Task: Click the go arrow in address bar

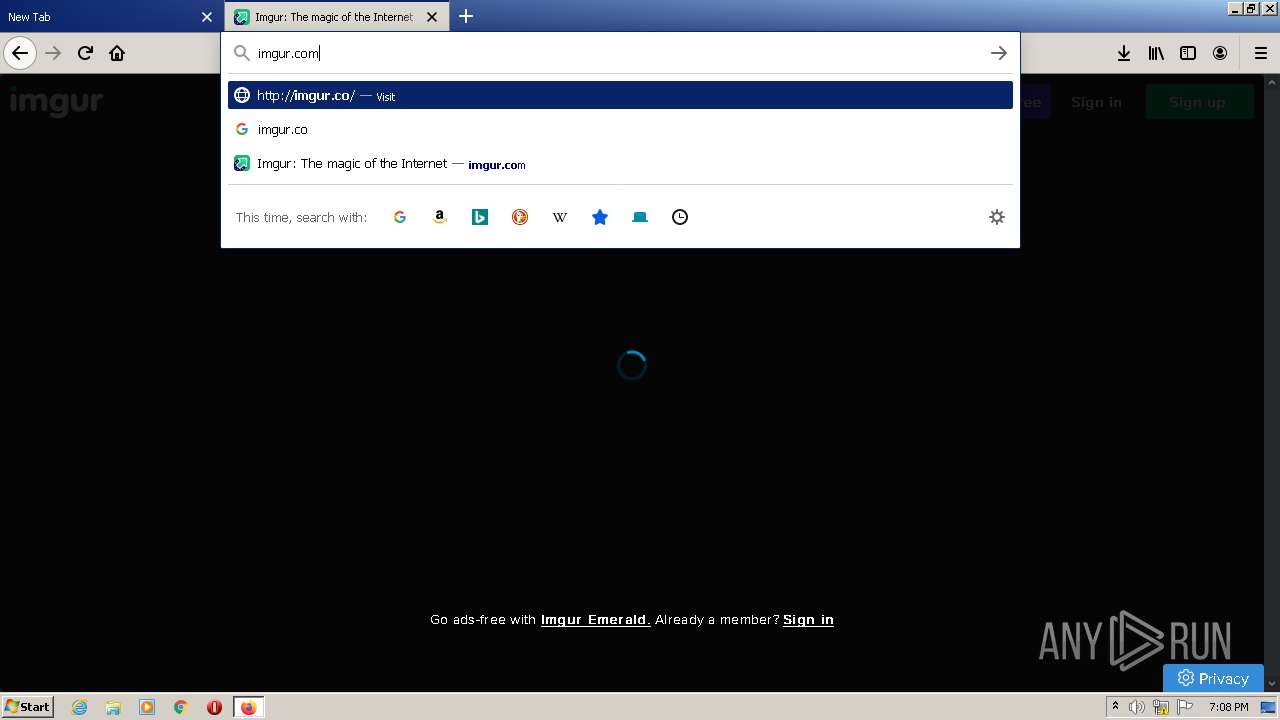Action: [x=998, y=53]
